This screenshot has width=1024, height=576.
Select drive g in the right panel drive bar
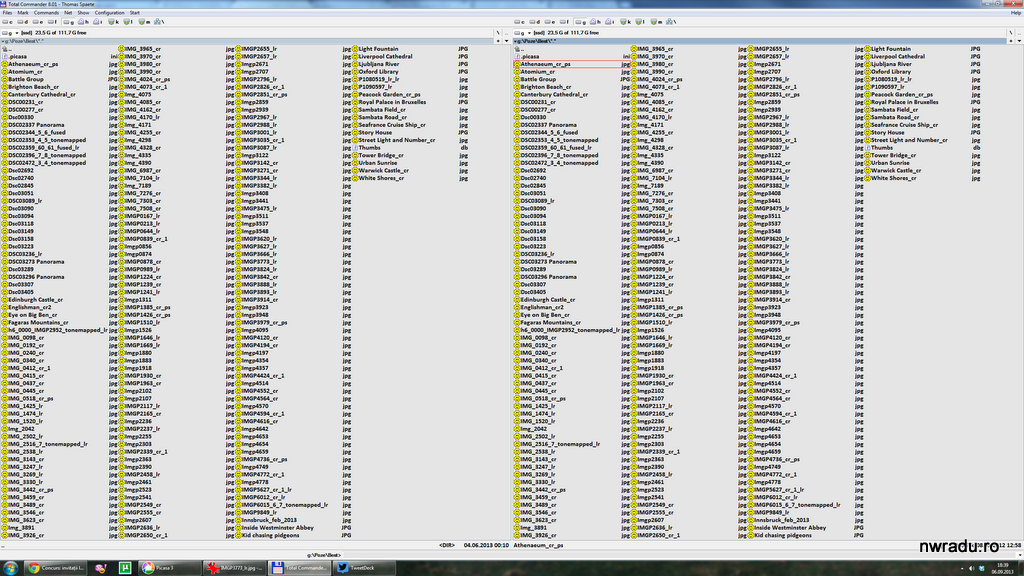tap(581, 22)
